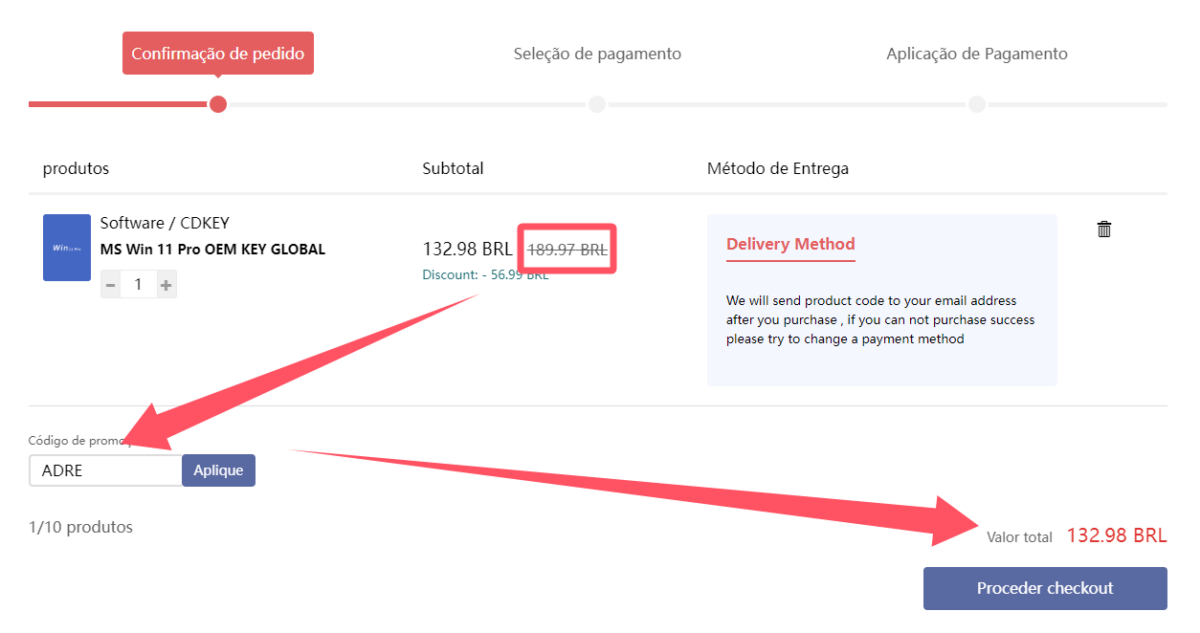The width and height of the screenshot is (1200, 633).
Task: Click the Valor total 132.98 BRL amount
Action: point(1116,535)
